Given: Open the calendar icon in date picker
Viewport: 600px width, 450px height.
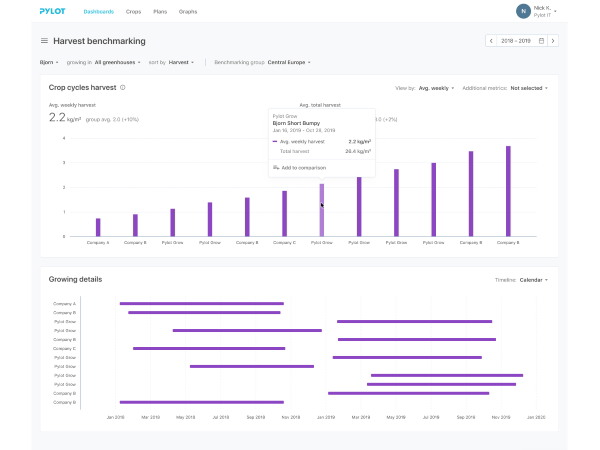Looking at the screenshot, I should 541,41.
